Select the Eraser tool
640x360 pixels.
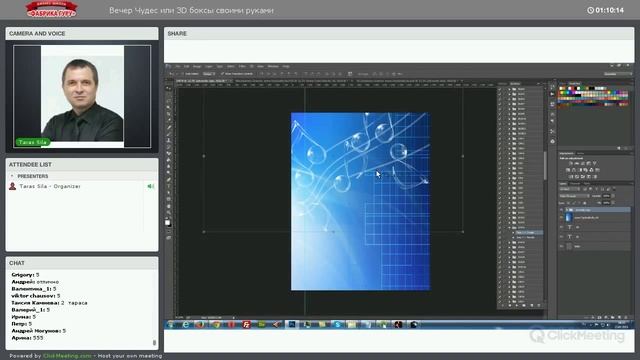click(x=168, y=153)
